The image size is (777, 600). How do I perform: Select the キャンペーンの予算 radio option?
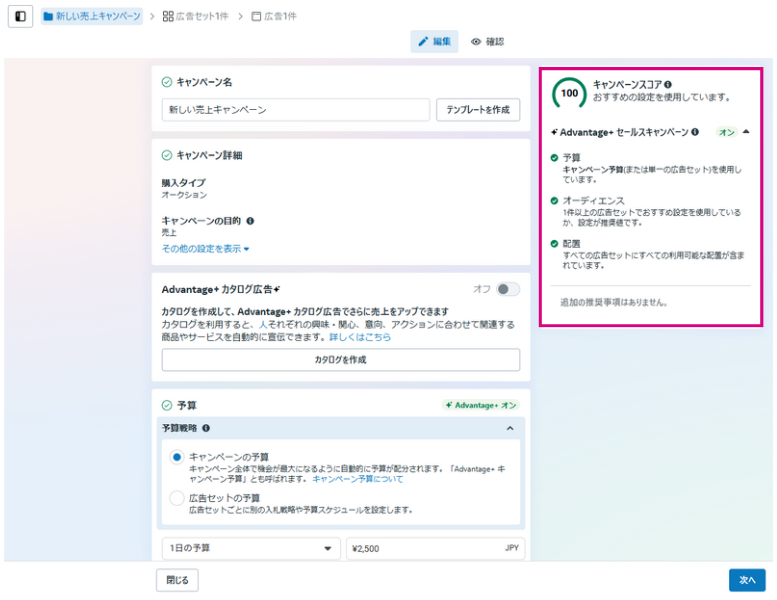pyautogui.click(x=177, y=457)
